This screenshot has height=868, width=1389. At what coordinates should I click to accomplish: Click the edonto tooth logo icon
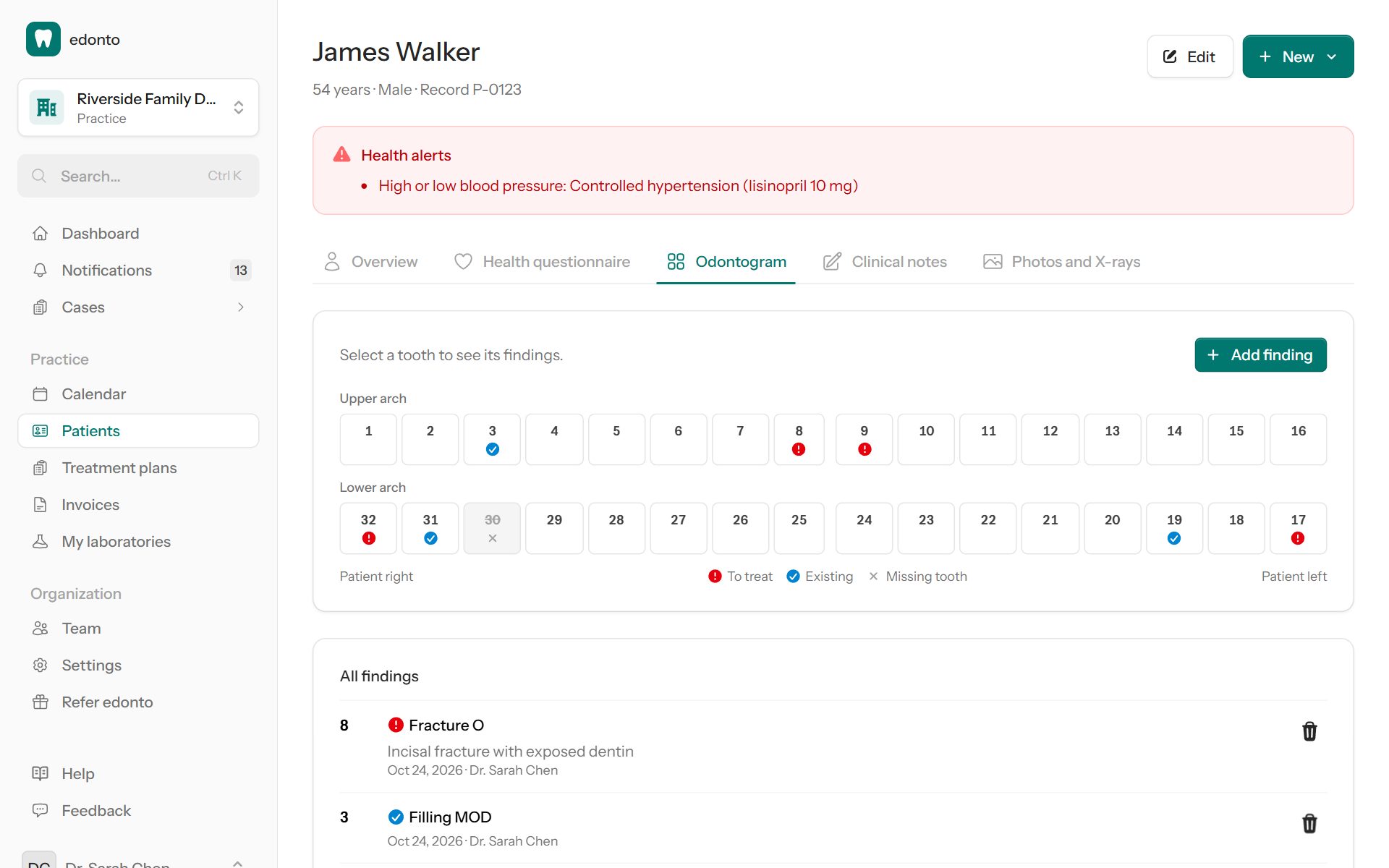click(x=43, y=39)
